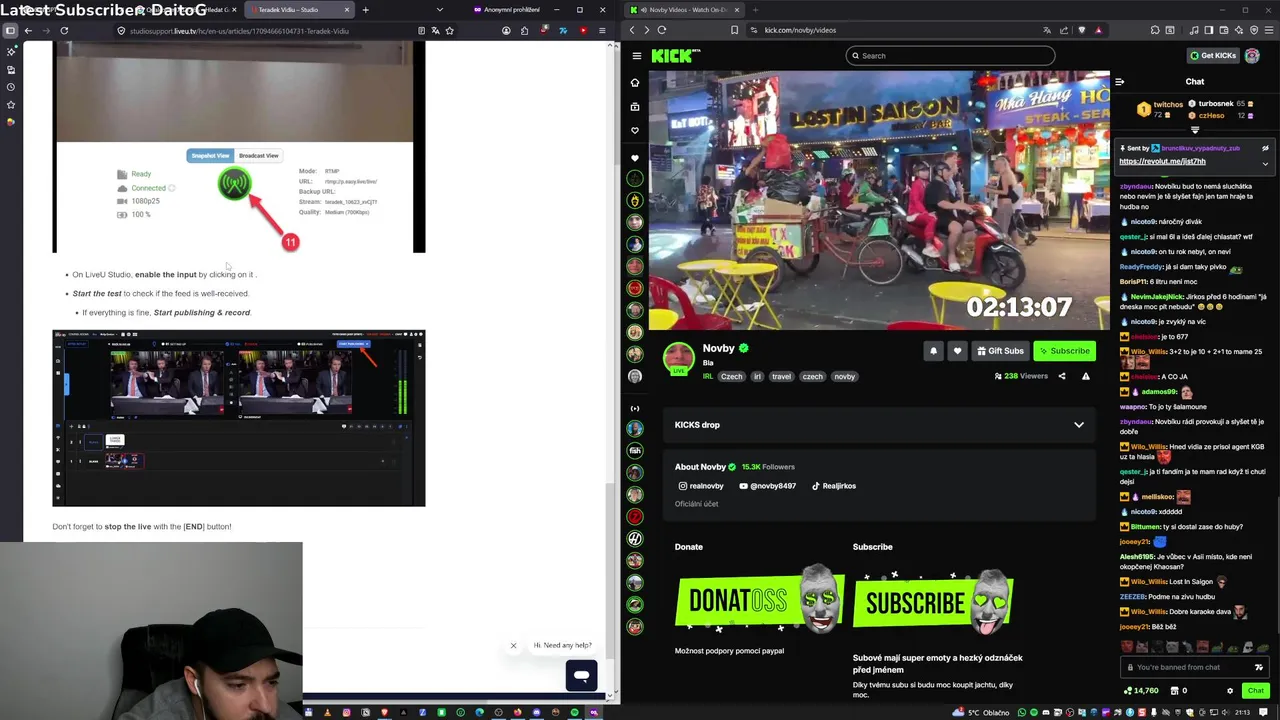Go back in the LiveU browser

click(28, 31)
